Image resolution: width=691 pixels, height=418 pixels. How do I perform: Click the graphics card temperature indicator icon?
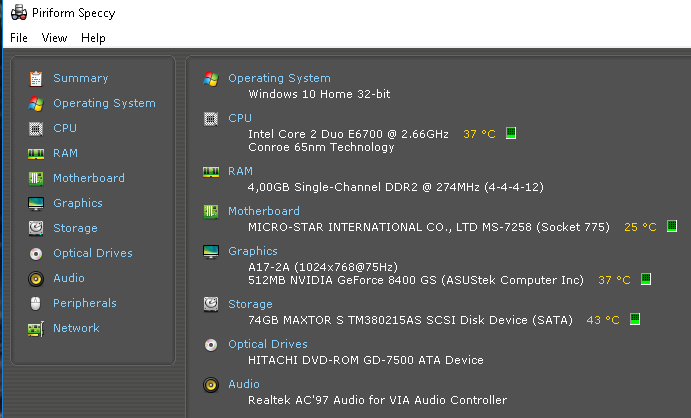click(x=646, y=279)
